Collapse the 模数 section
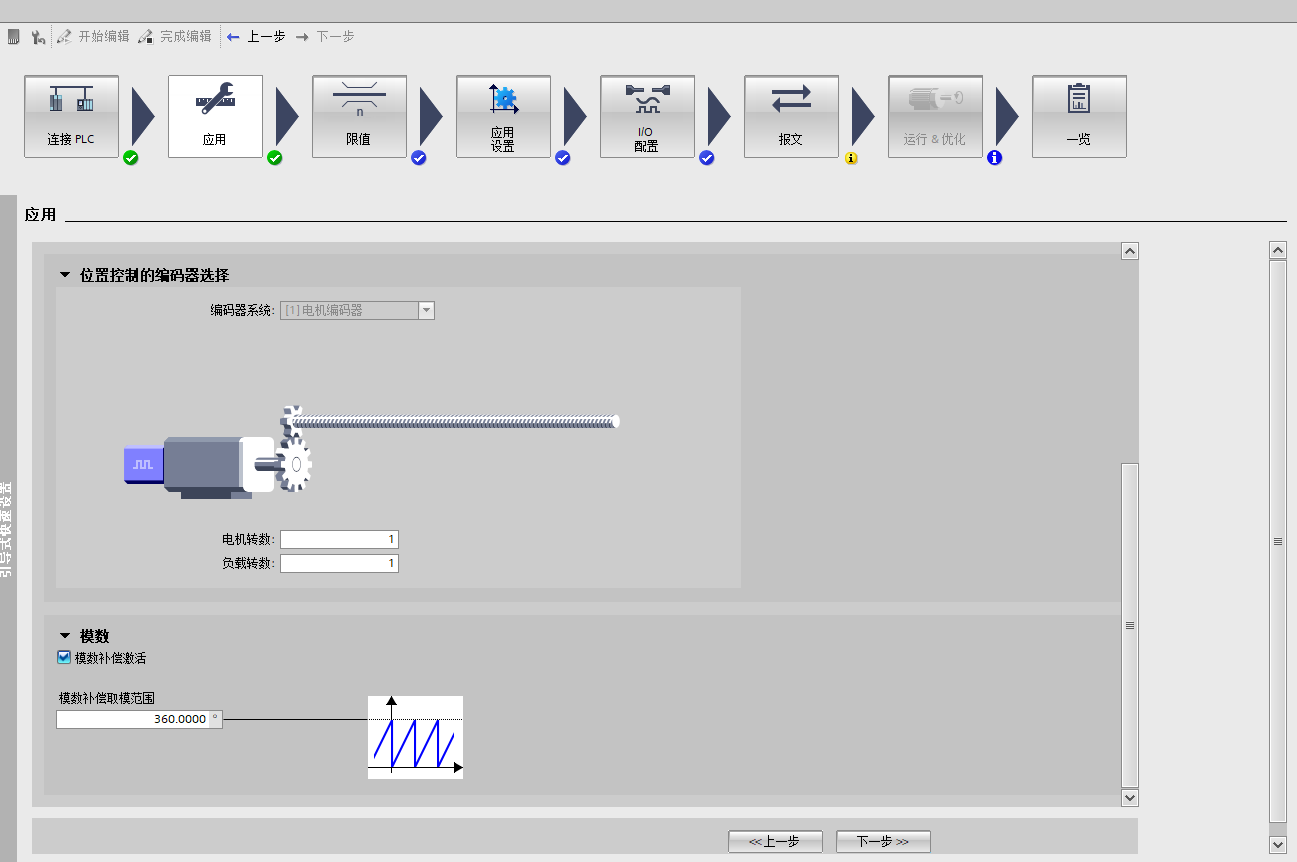Image resolution: width=1297 pixels, height=862 pixels. point(65,636)
